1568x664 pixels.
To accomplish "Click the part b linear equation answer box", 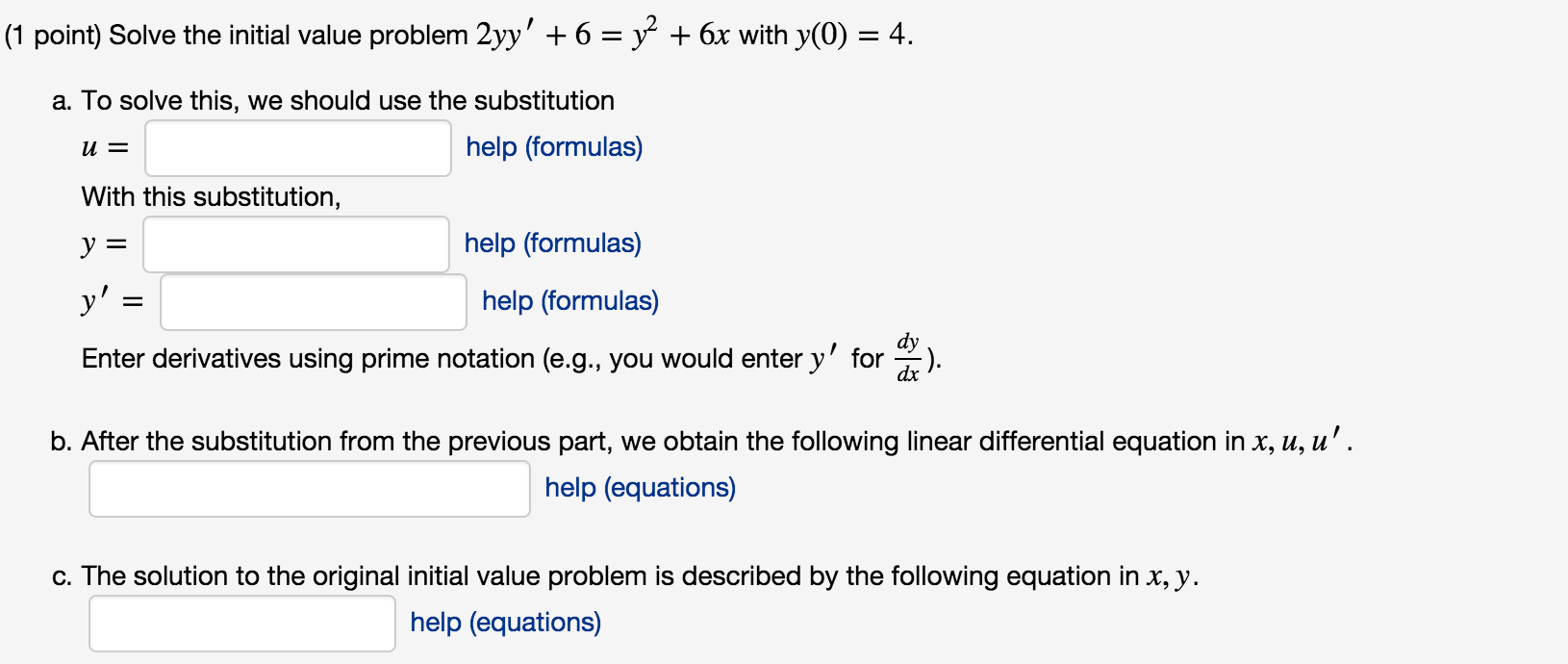I will pyautogui.click(x=310, y=489).
